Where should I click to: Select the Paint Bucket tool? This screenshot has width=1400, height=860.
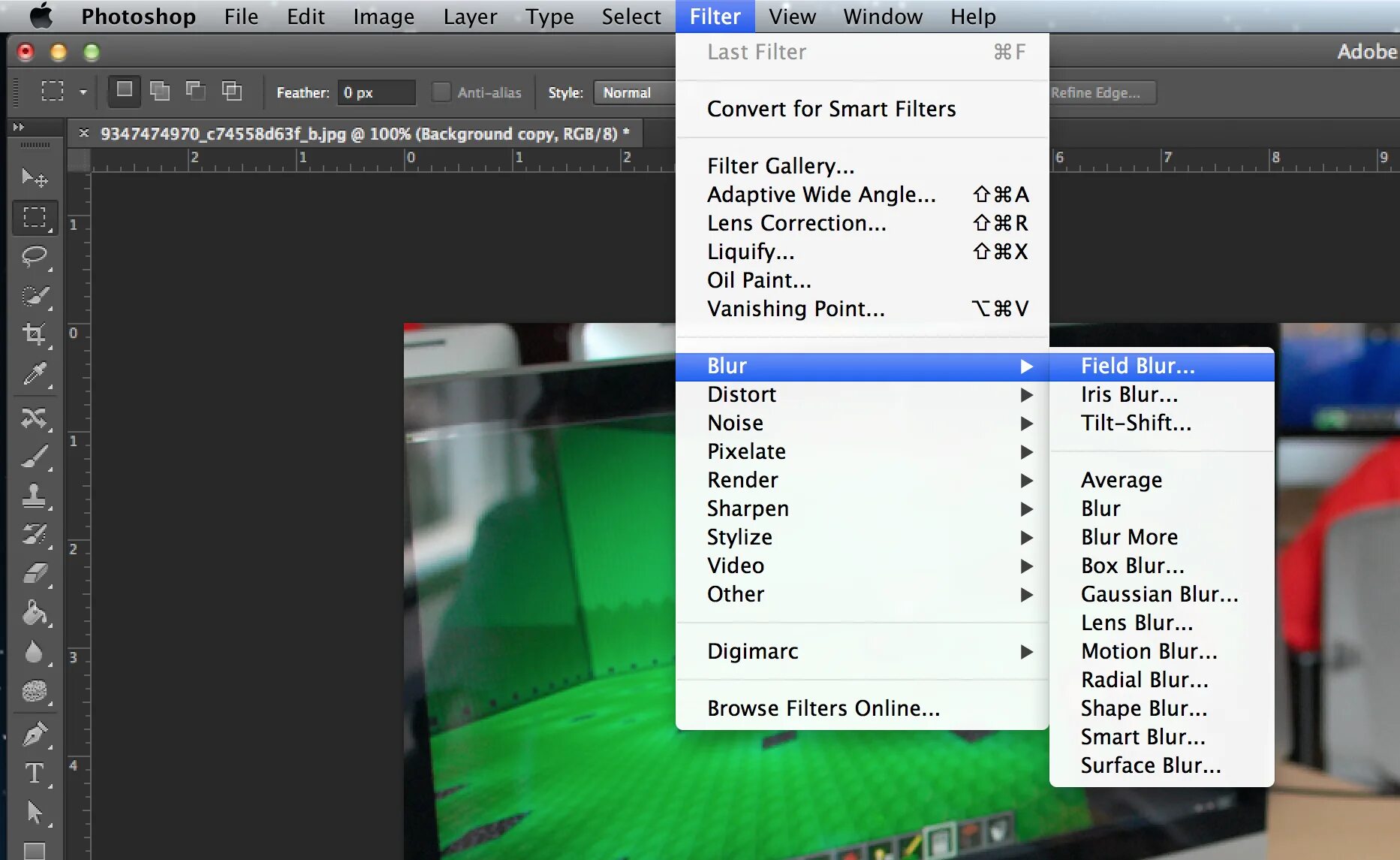[x=34, y=613]
